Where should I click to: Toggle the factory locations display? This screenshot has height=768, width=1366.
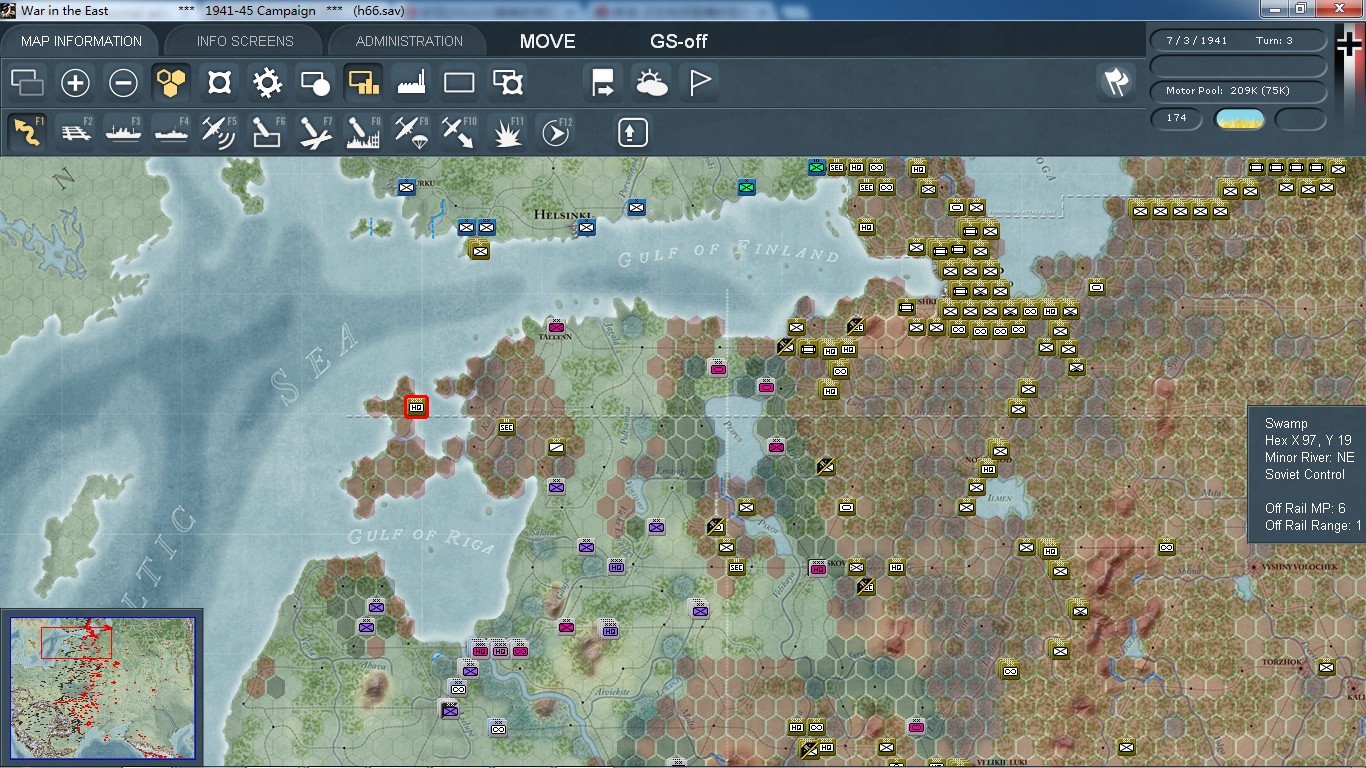(x=411, y=83)
